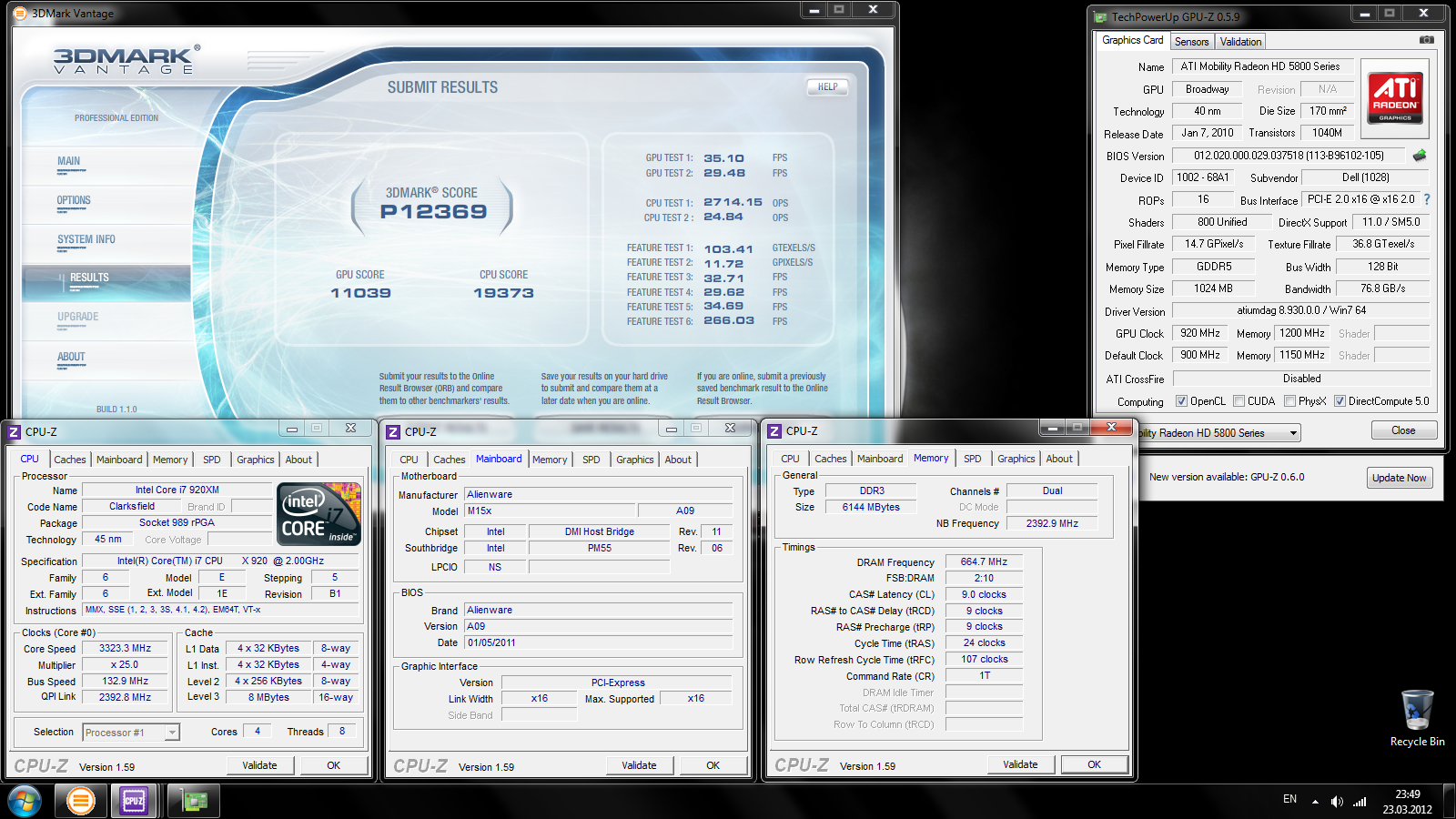Click Validate in first CPU-Z window
This screenshot has width=1456, height=819.
pos(259,765)
